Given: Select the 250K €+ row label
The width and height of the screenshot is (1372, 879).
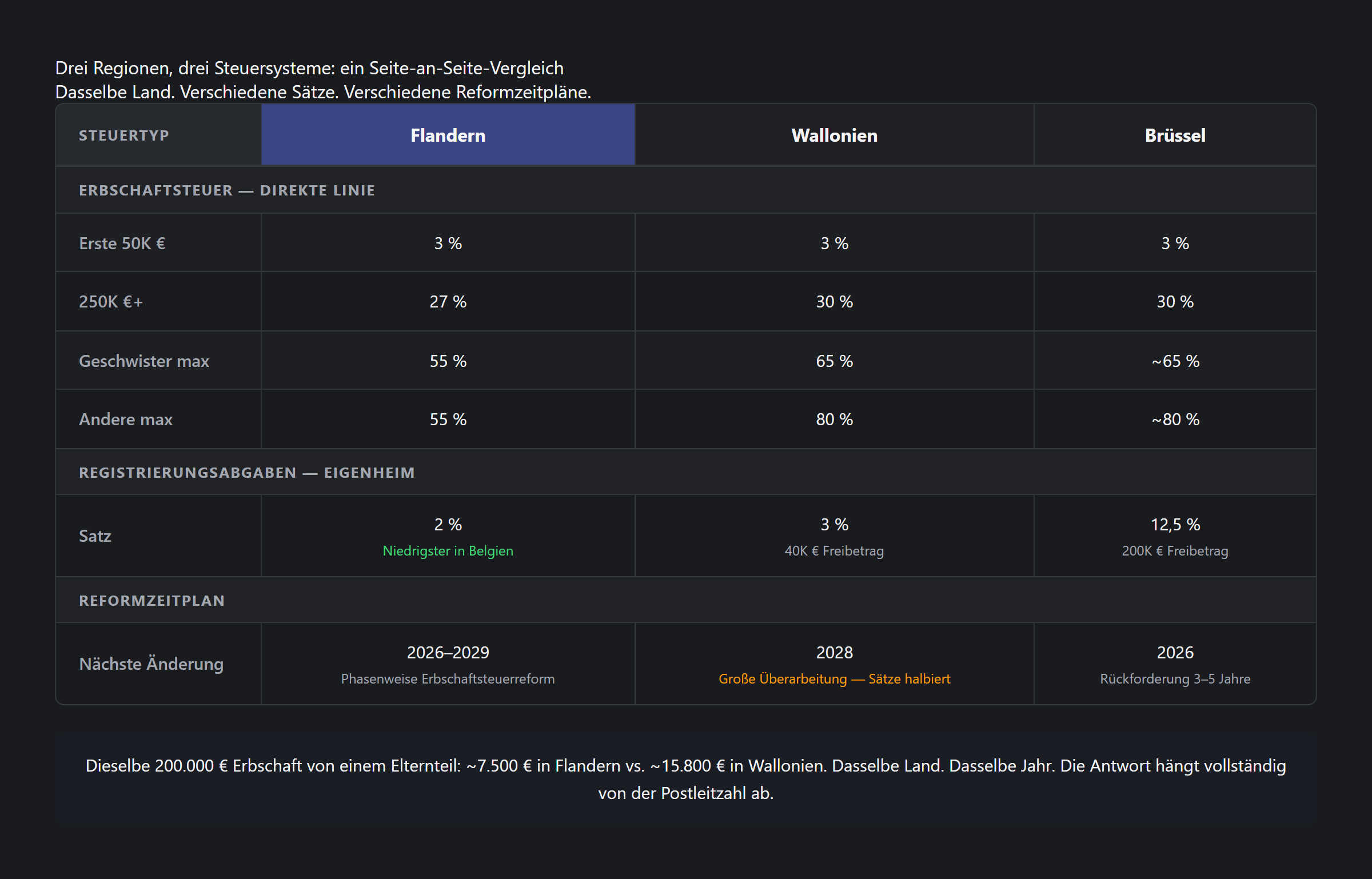Looking at the screenshot, I should (111, 302).
